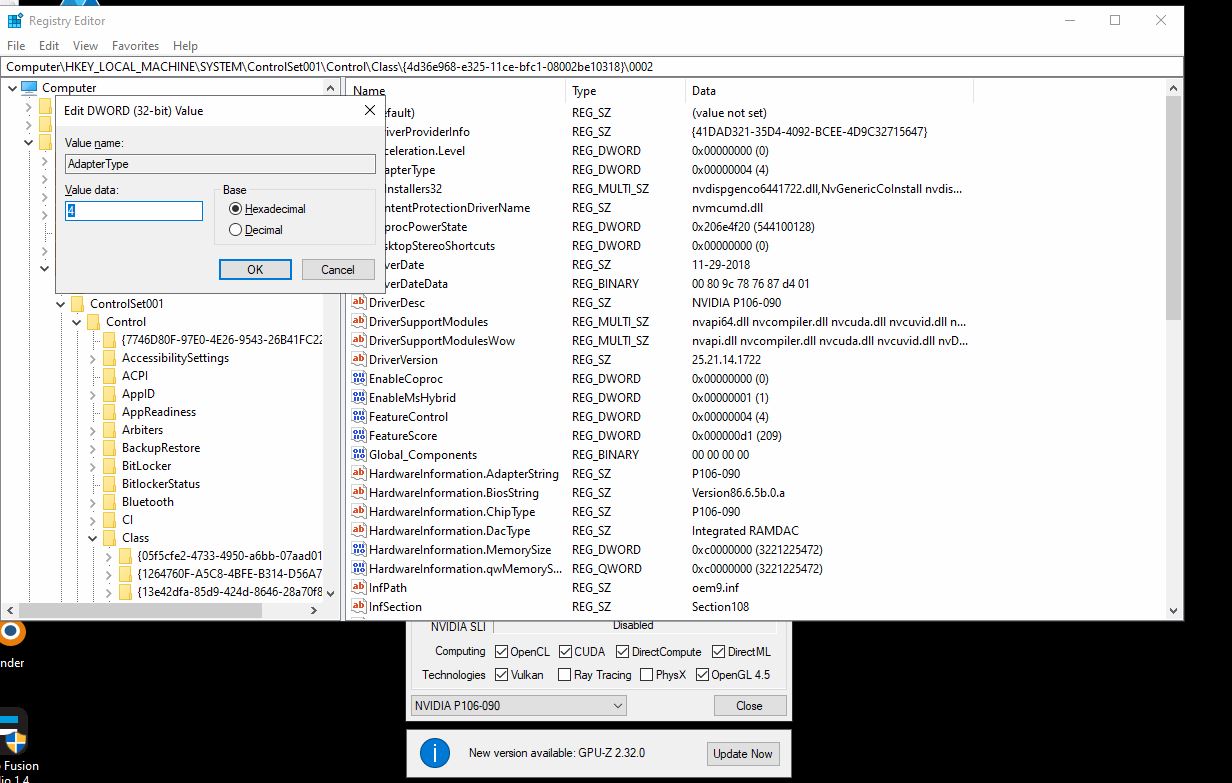Click the Type column header
1232x783 pixels.
(x=626, y=90)
